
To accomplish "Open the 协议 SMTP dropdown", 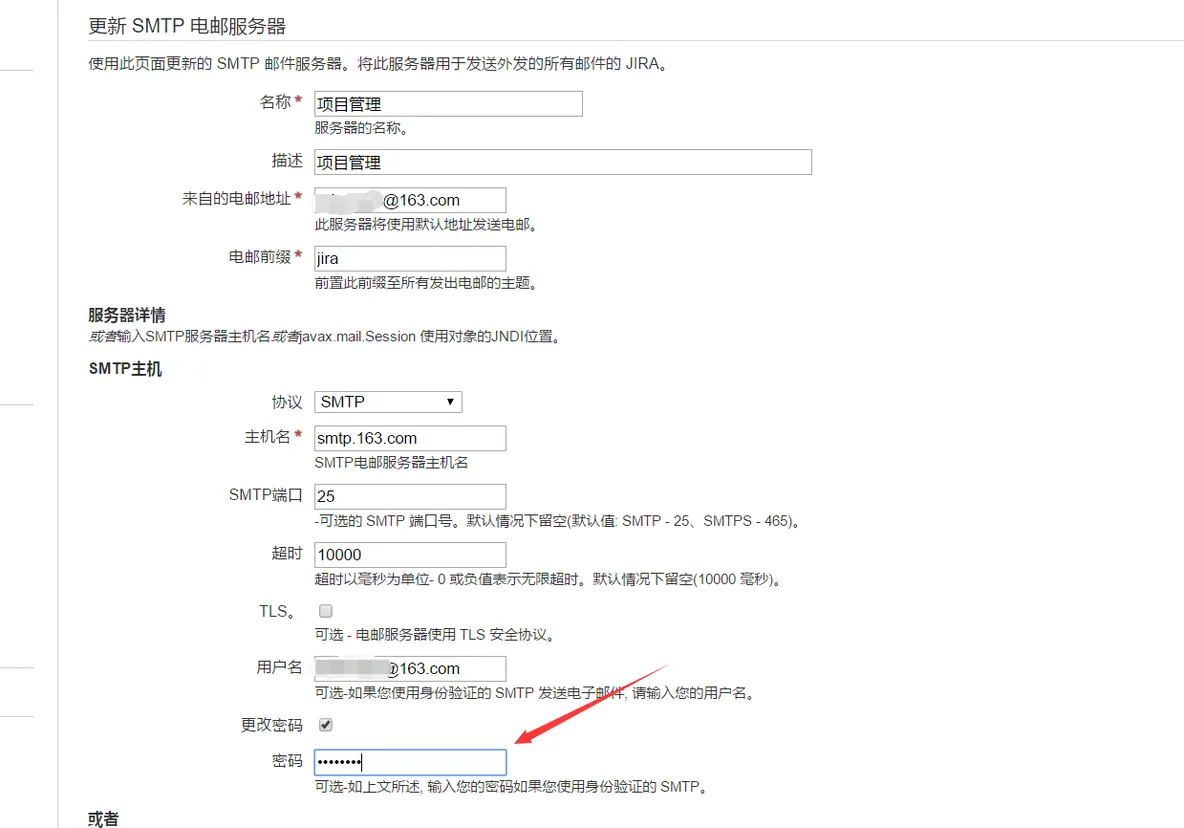I will pos(388,402).
